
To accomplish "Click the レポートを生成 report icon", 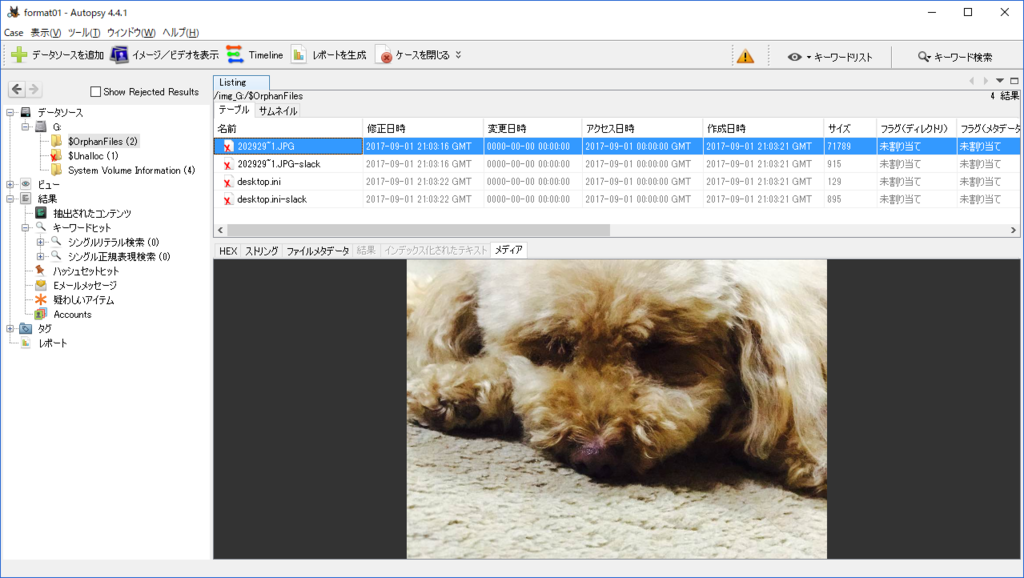I will 299,54.
